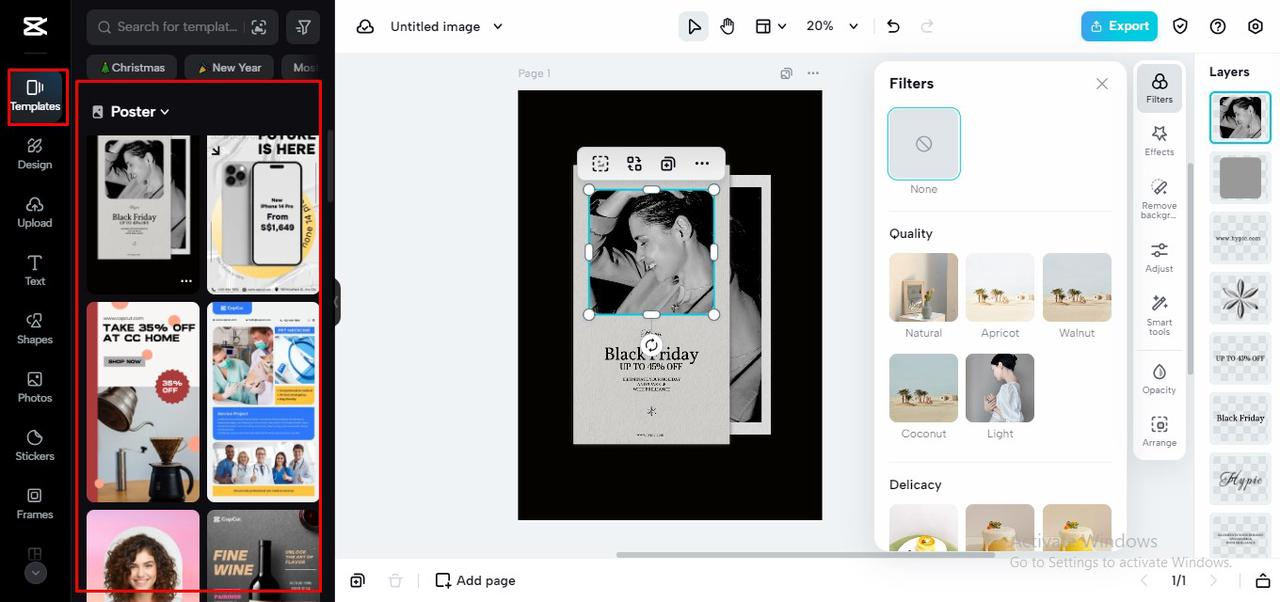Click the page copy icon at bottom left
Screen dimensions: 1280x602
click(358, 581)
